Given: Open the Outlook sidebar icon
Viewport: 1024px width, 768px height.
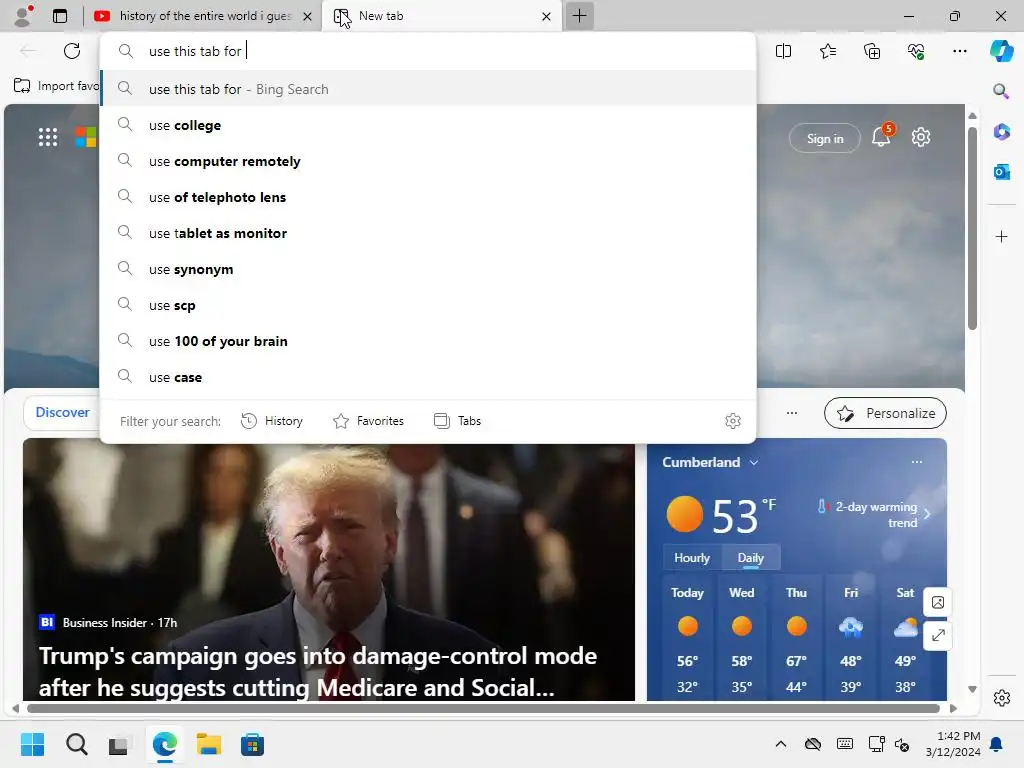Looking at the screenshot, I should 1001,172.
